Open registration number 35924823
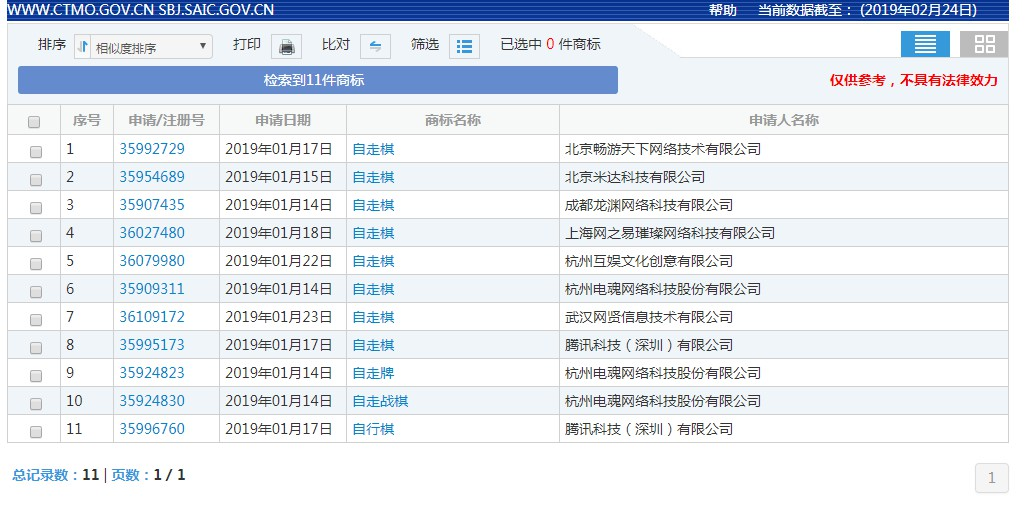This screenshot has width=1025, height=507. click(x=152, y=373)
